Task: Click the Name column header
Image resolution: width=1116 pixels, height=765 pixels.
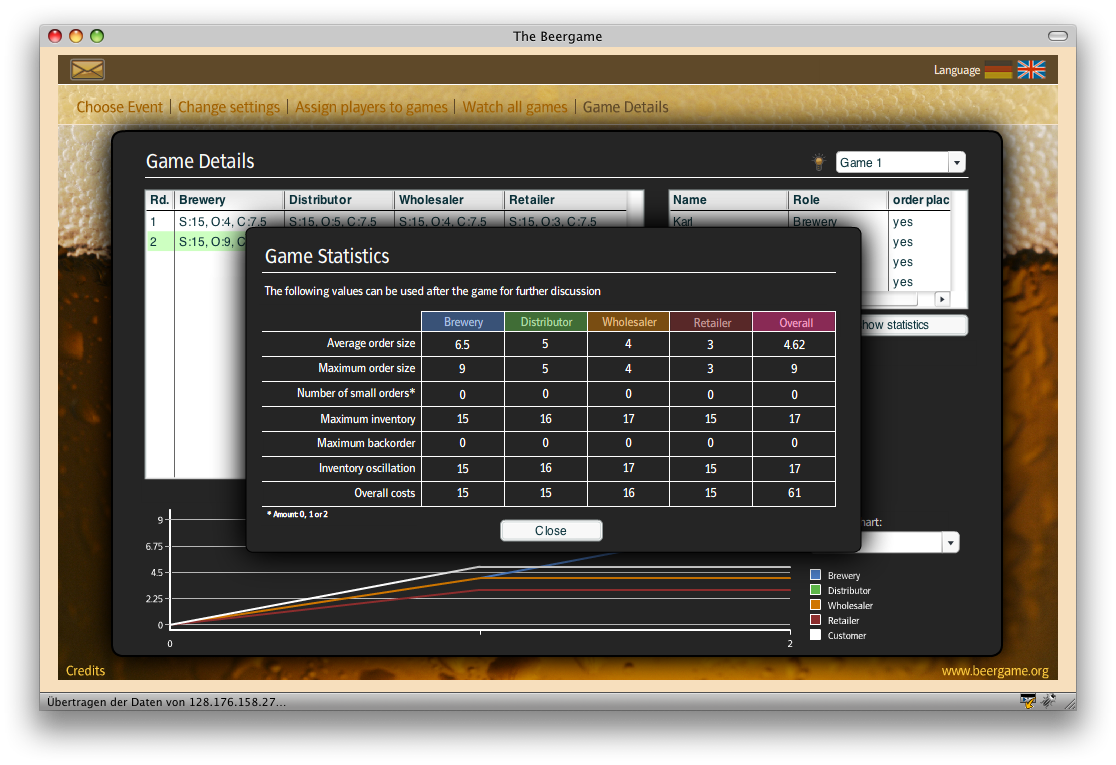Action: (x=728, y=200)
